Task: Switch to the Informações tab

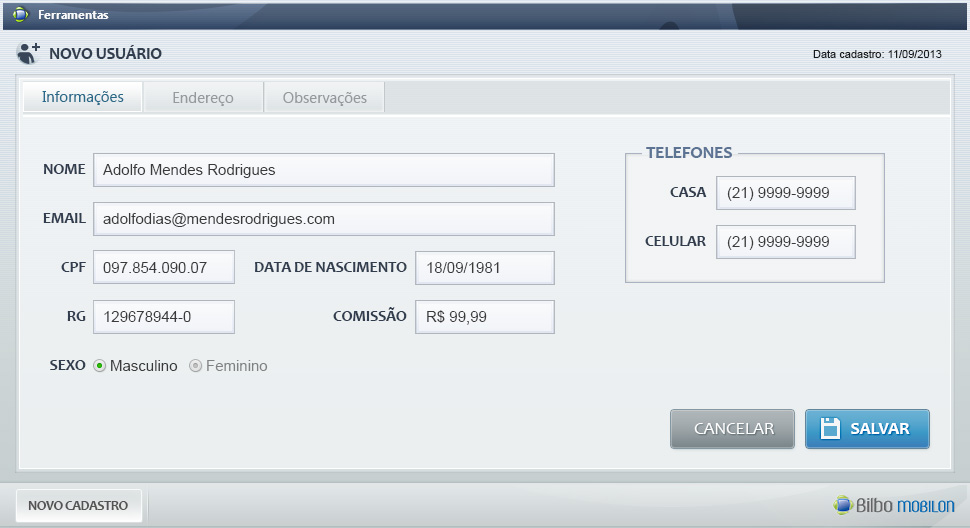Action: 82,97
